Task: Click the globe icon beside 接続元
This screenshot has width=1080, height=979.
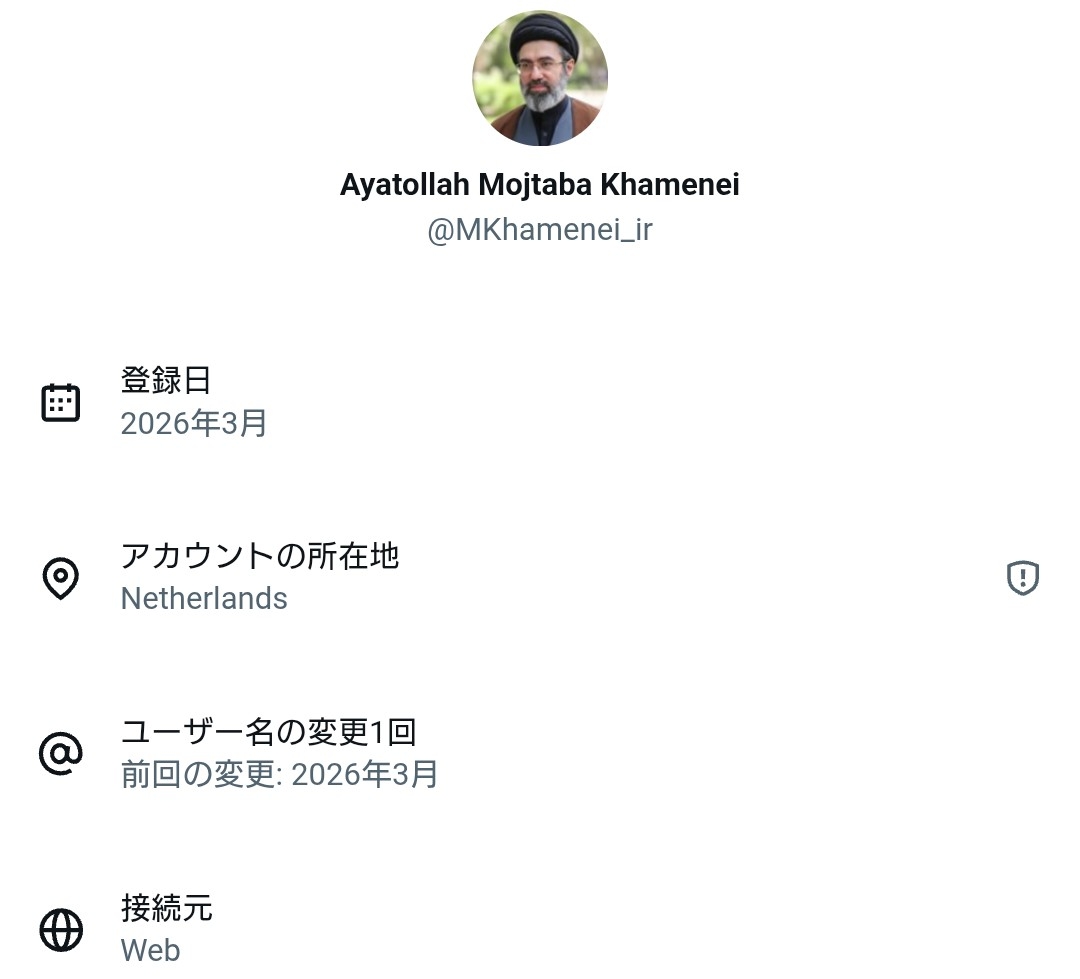Action: point(60,930)
